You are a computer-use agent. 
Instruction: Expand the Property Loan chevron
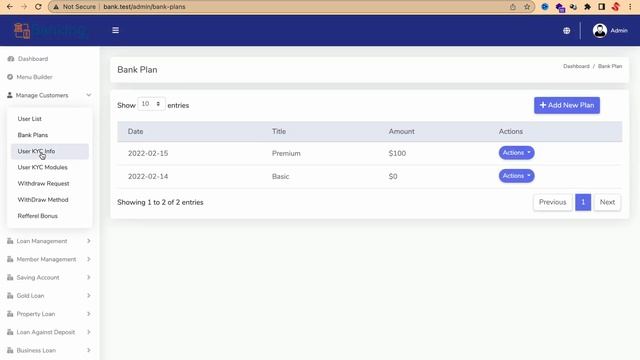tap(89, 314)
